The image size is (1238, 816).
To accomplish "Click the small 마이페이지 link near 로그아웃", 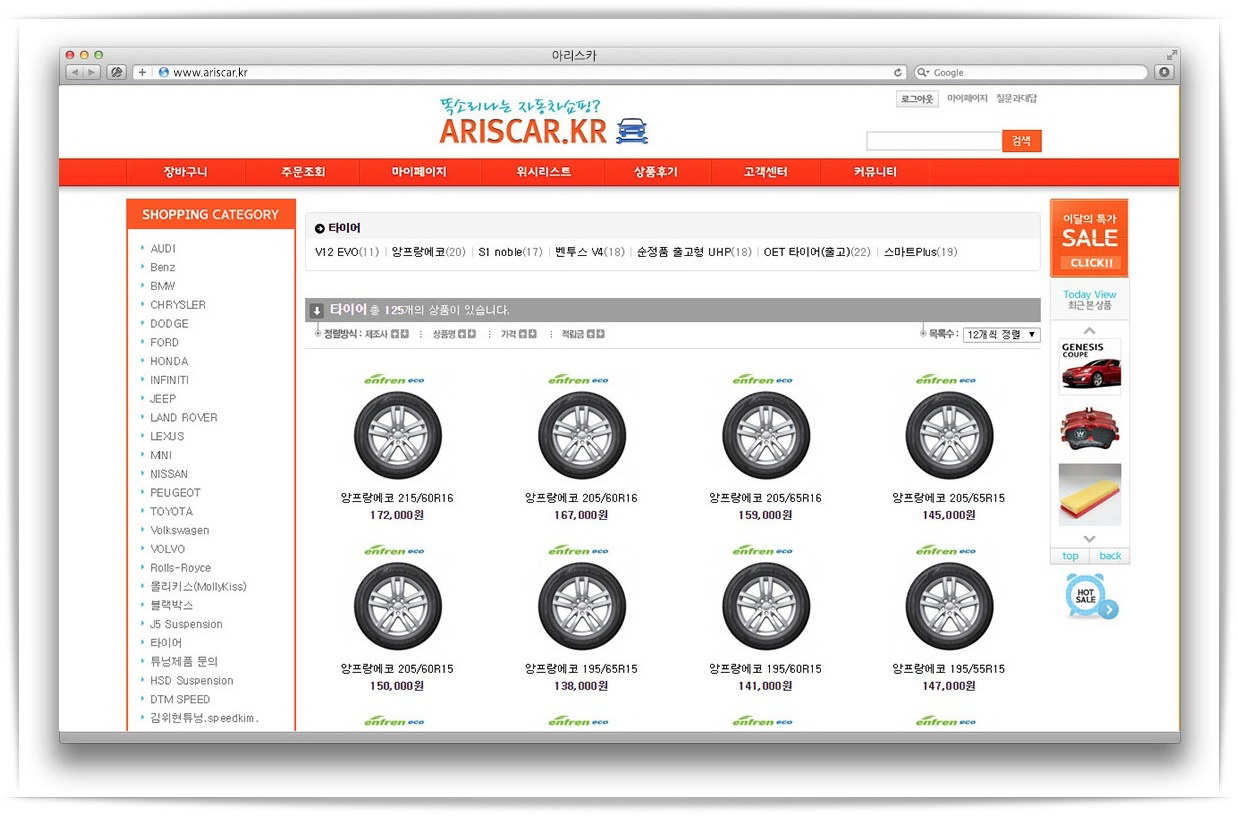I will click(967, 99).
